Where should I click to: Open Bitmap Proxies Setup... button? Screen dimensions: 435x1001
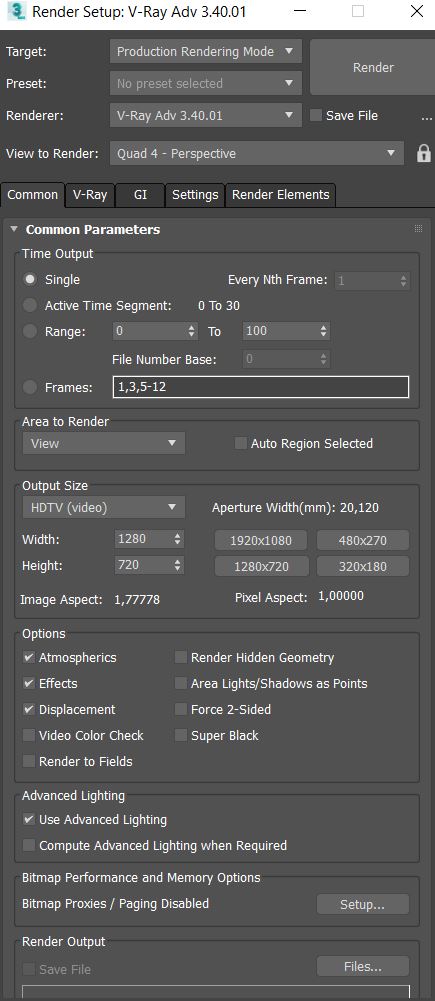coord(363,905)
